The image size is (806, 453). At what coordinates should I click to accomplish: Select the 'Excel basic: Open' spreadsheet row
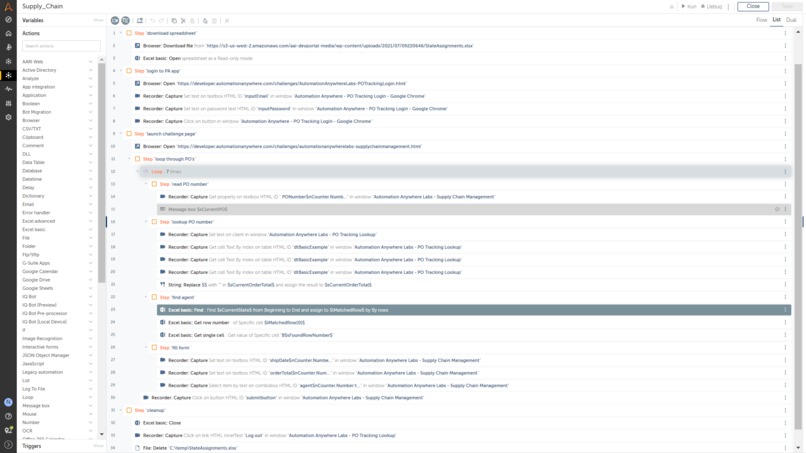coord(461,58)
